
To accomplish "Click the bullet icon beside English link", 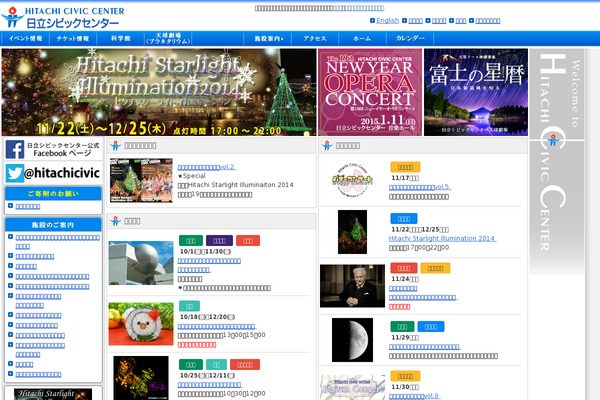I will point(372,20).
